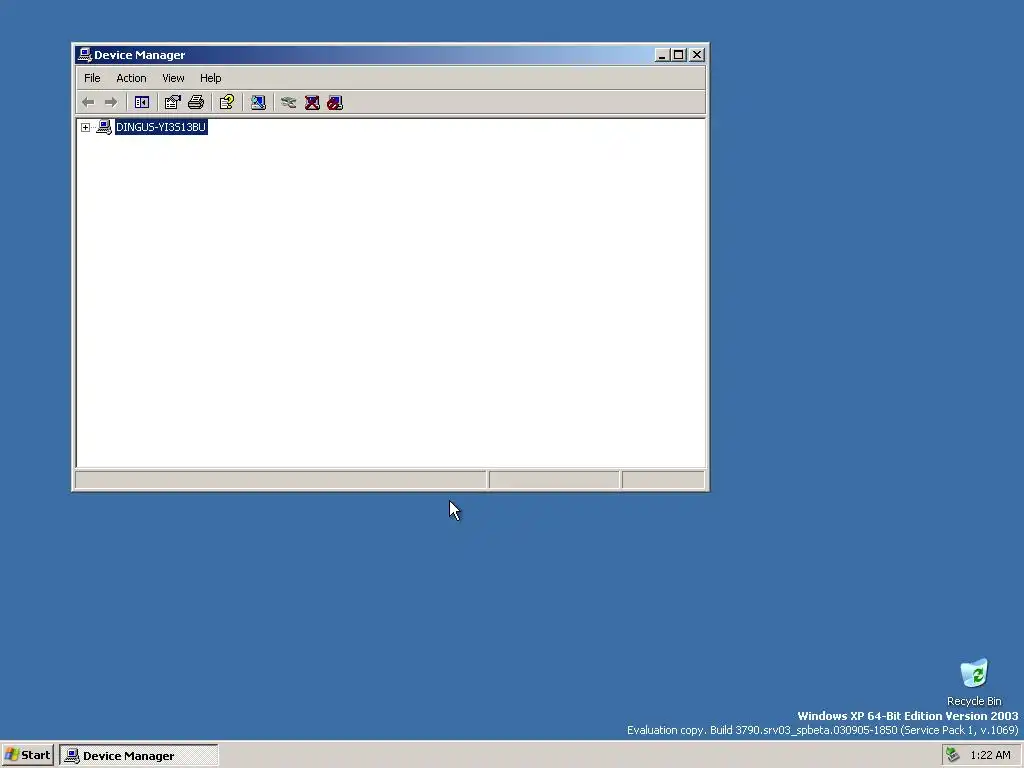Click the computer icon beside DINGUS-YI3S13BU
The width and height of the screenshot is (1024, 768).
(x=104, y=127)
